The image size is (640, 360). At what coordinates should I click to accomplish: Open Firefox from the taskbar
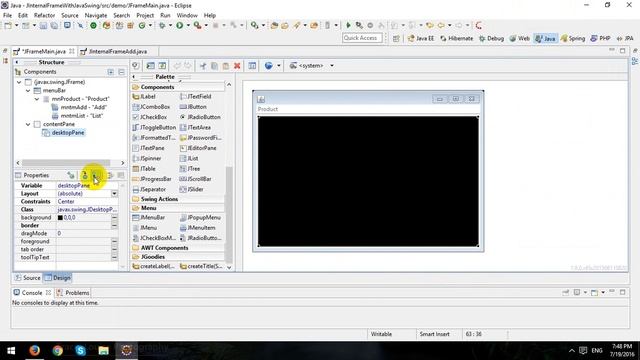[x=34, y=350]
